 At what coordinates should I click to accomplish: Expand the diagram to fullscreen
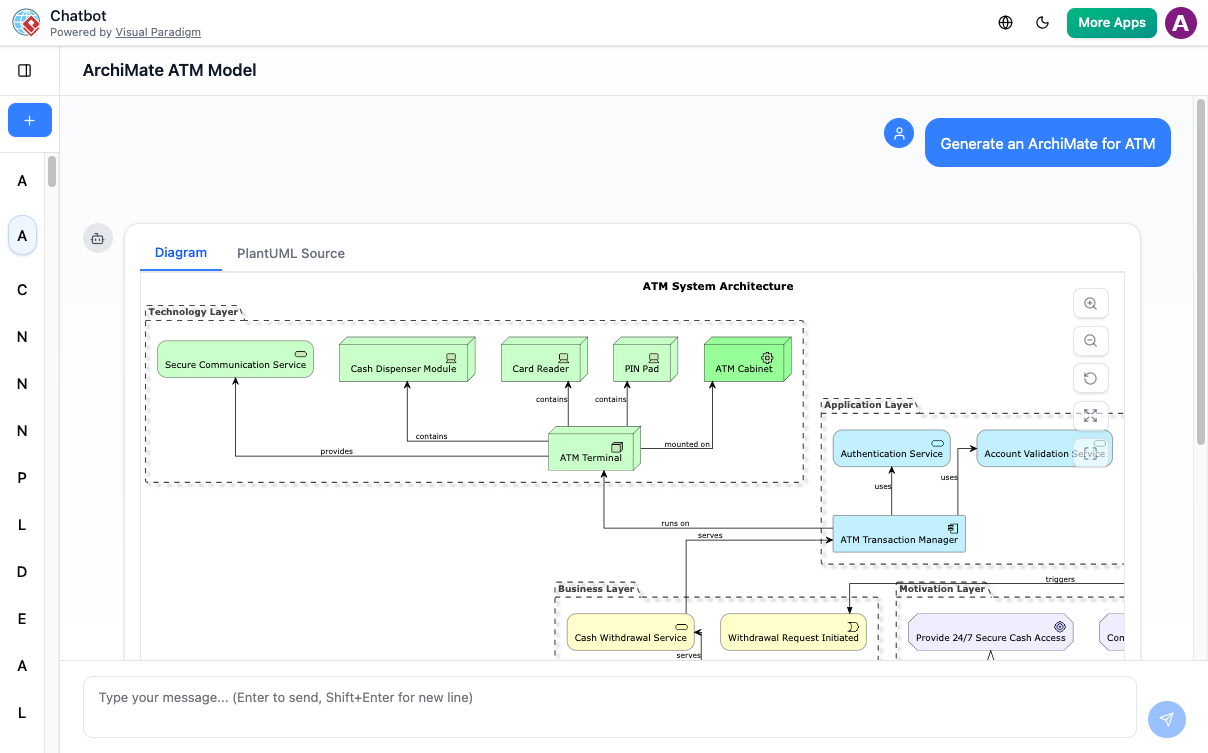(1090, 416)
